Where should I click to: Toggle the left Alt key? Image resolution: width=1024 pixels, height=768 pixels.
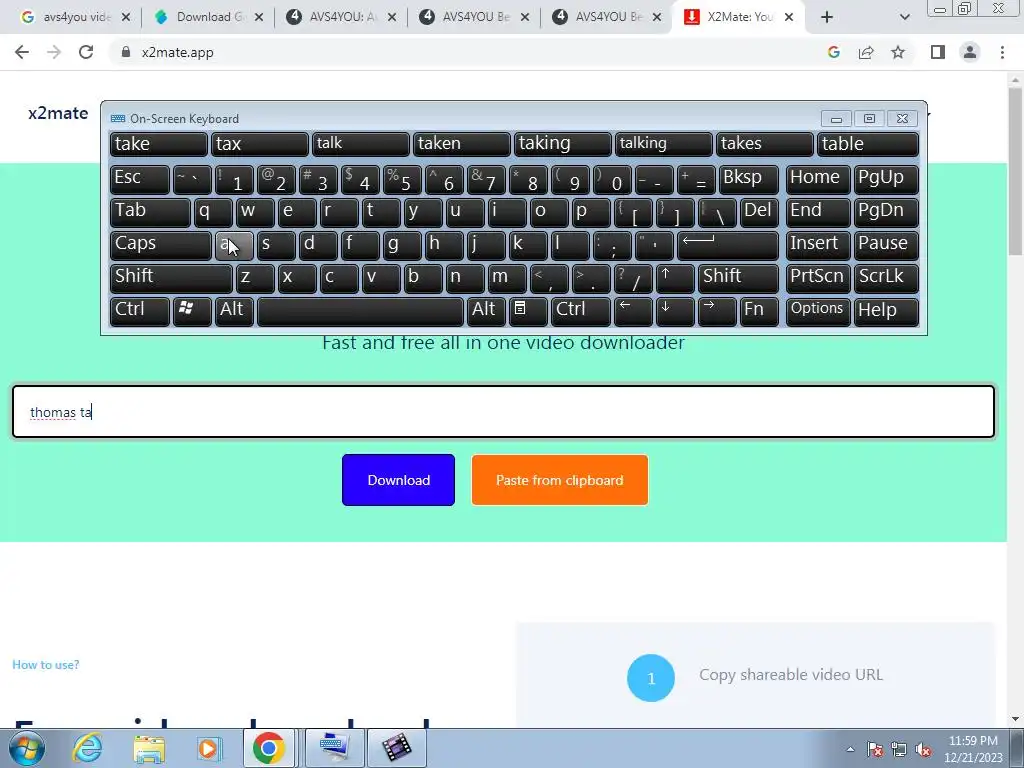tap(234, 311)
